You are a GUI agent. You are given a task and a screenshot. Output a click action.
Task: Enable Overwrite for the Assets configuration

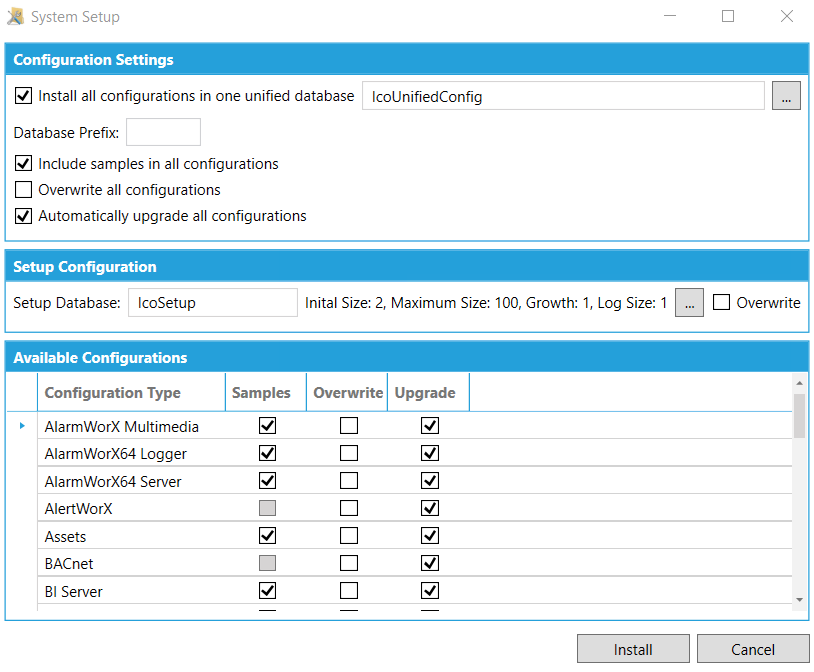click(348, 536)
